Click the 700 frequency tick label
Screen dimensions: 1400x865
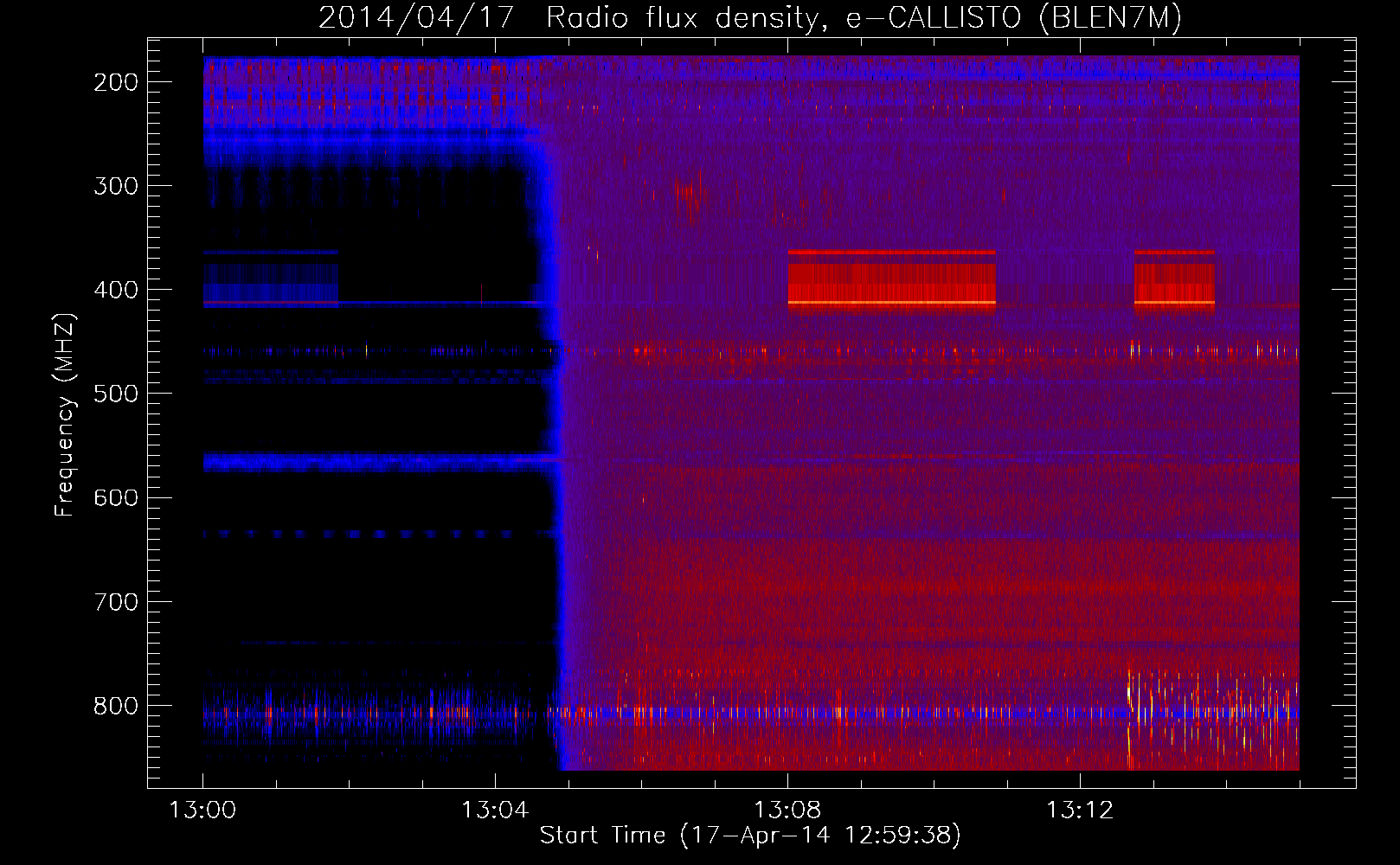coord(116,602)
